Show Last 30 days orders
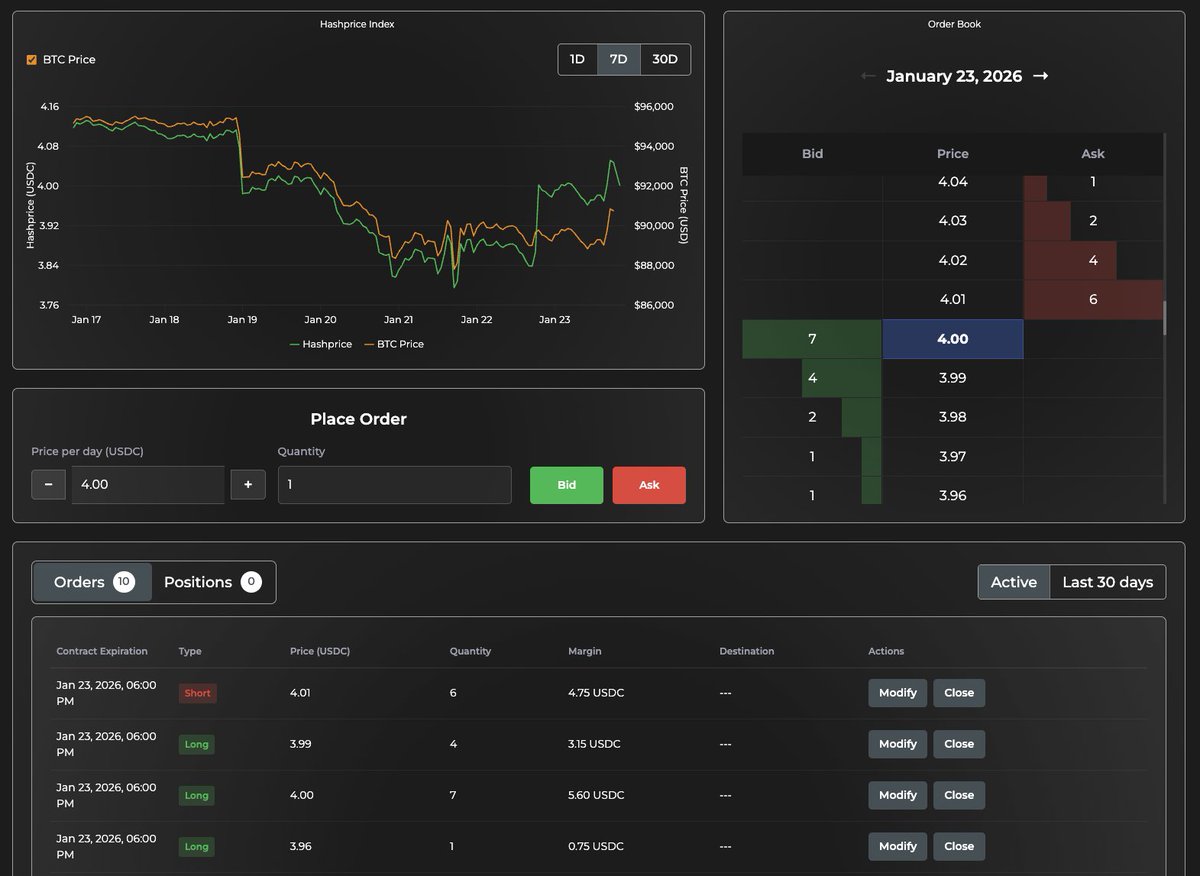The height and width of the screenshot is (876, 1200). [x=1107, y=582]
